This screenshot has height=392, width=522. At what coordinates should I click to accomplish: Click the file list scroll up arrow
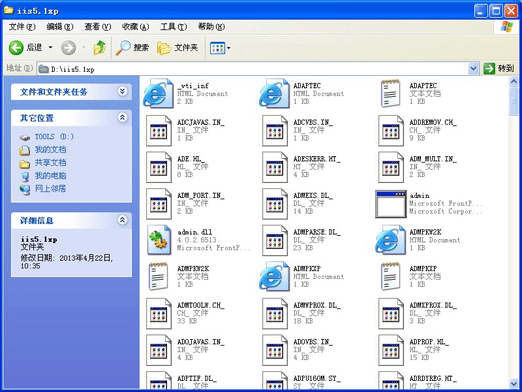pos(514,81)
